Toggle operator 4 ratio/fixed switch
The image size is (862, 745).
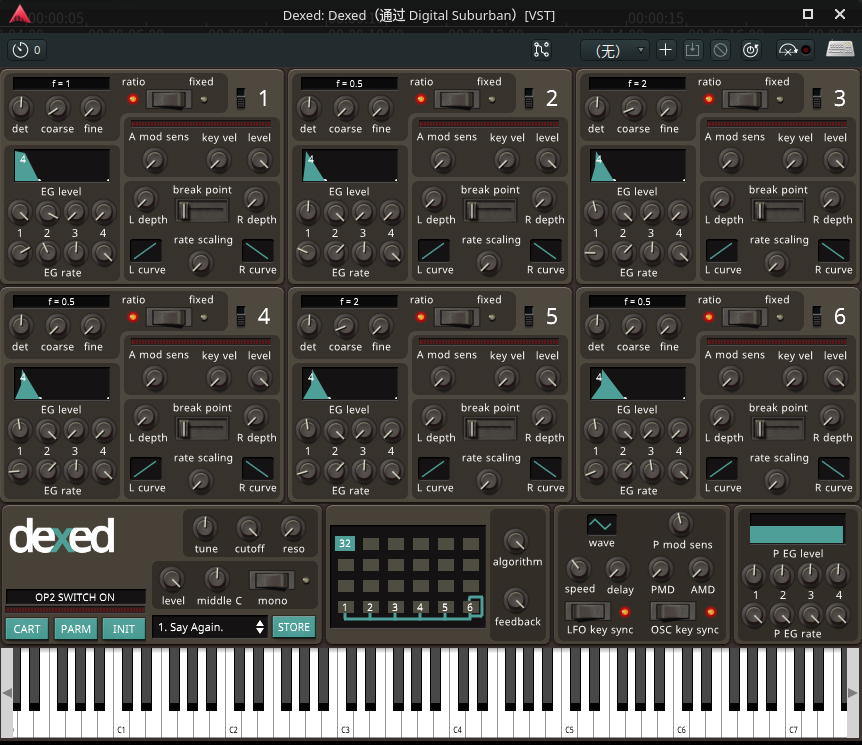coord(169,317)
